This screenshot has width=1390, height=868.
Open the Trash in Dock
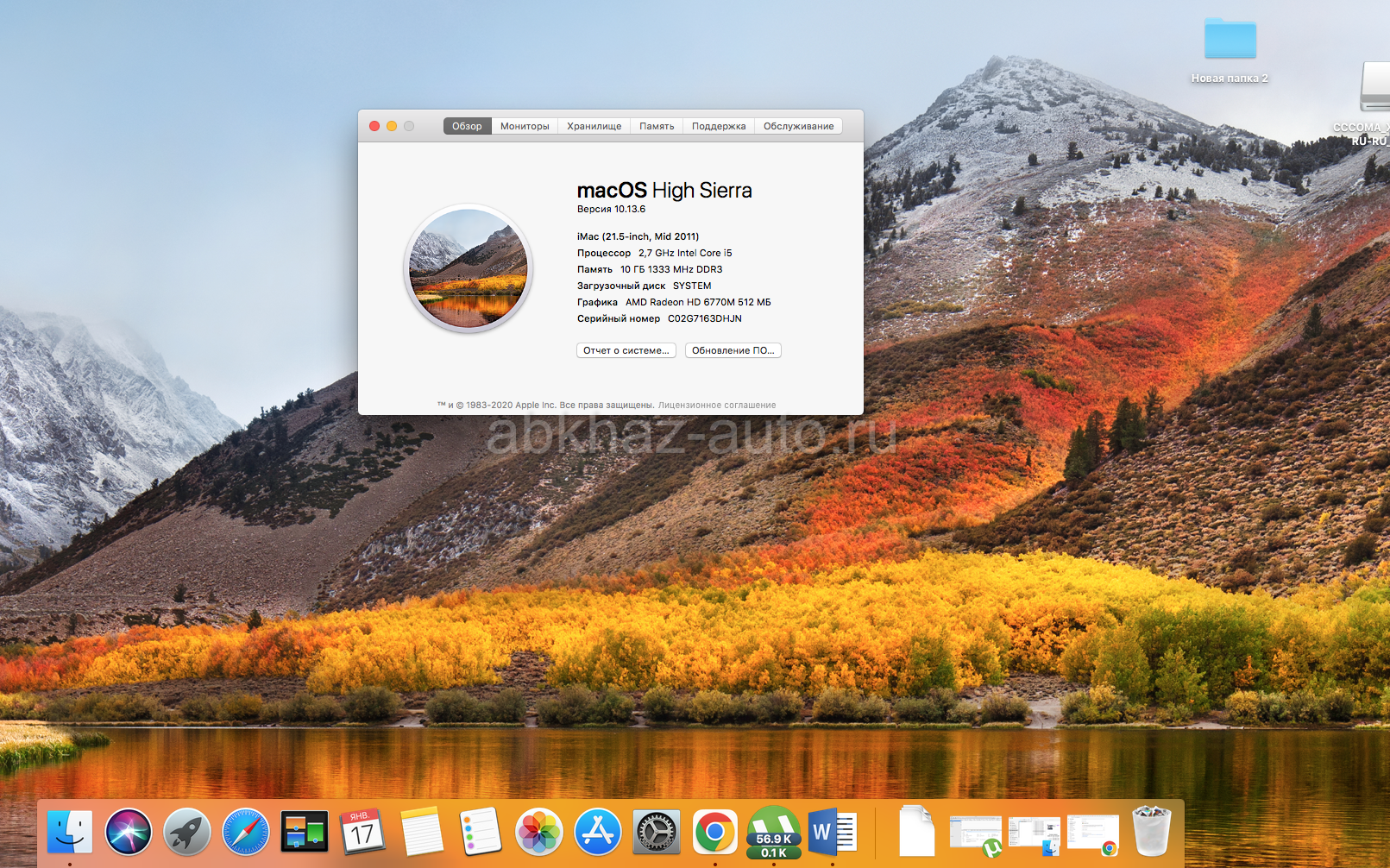tap(1152, 831)
